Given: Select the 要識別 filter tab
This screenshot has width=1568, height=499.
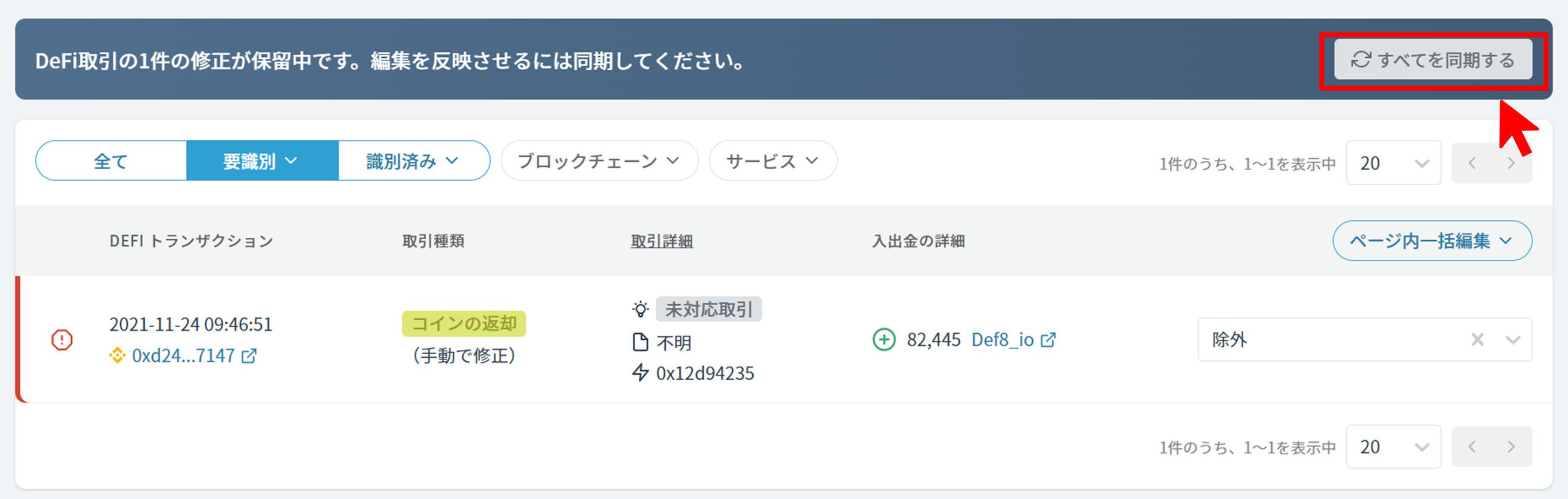Looking at the screenshot, I should (x=261, y=161).
